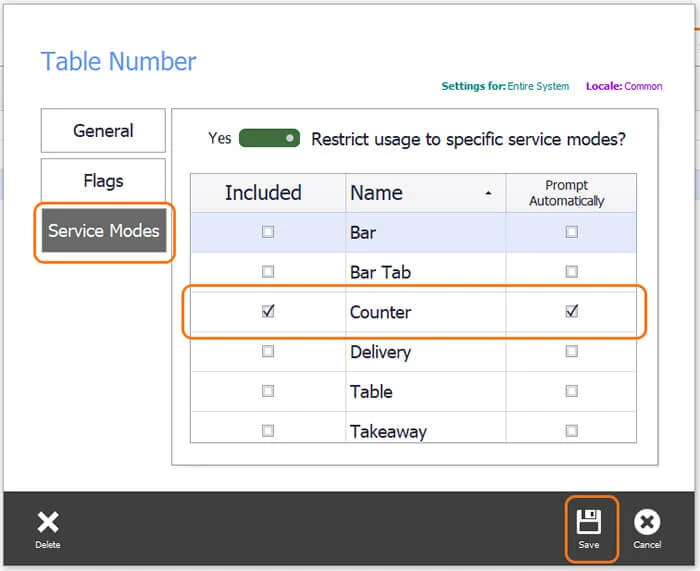Click the Settings for: Entire System label
The height and width of the screenshot is (571, 700).
tap(505, 86)
